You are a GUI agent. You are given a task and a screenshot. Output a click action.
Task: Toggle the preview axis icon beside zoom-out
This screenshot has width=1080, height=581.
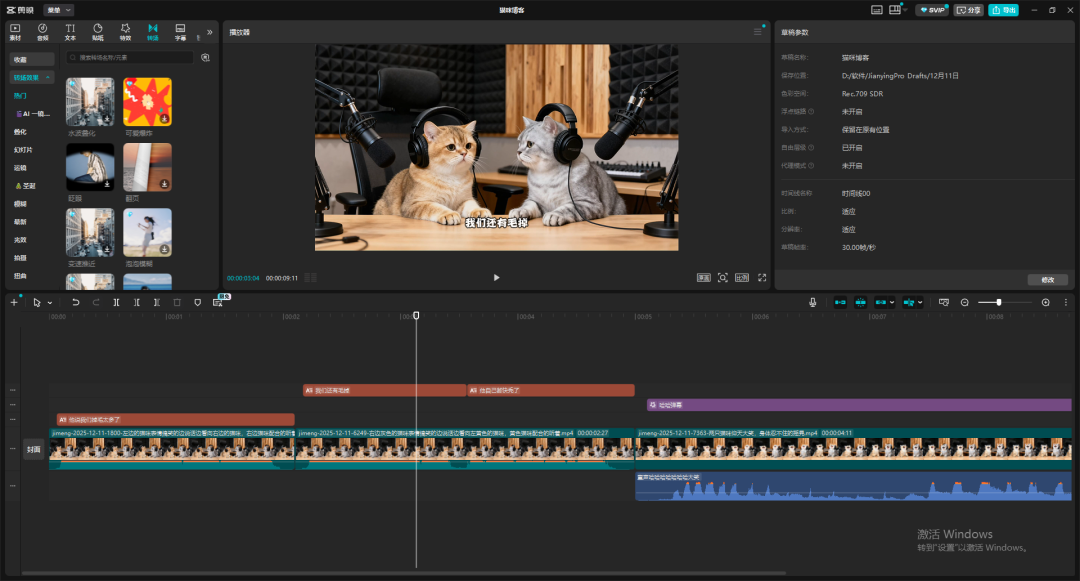943,302
